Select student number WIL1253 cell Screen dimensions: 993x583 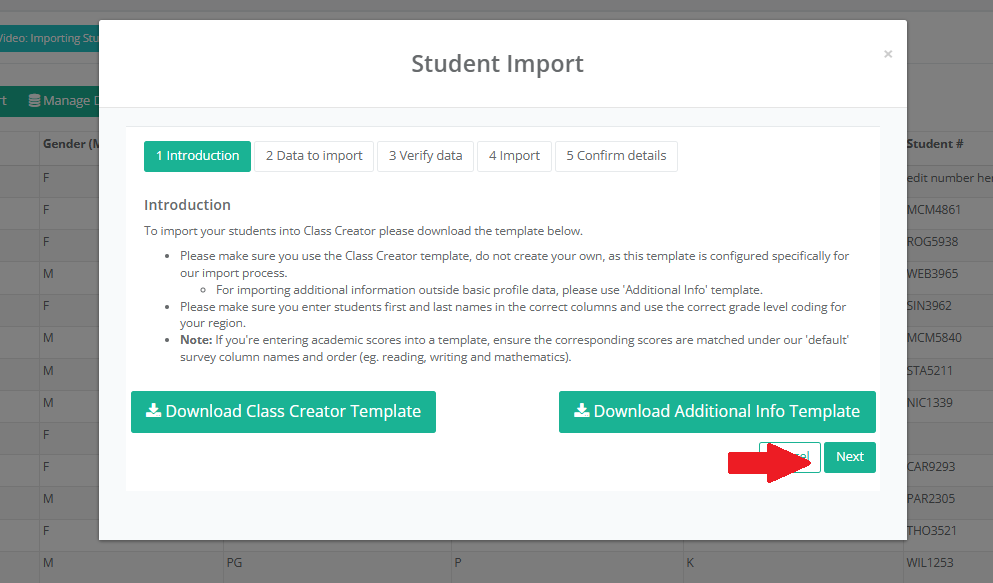pos(930,563)
